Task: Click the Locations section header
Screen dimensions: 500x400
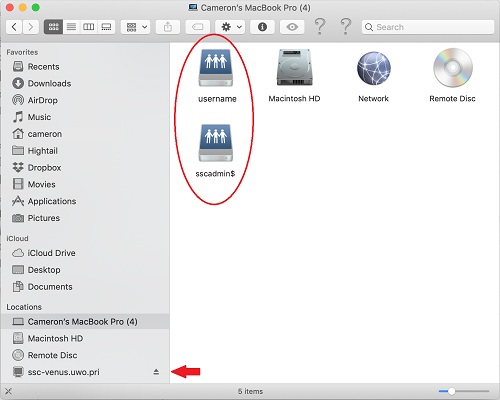Action: point(24,307)
